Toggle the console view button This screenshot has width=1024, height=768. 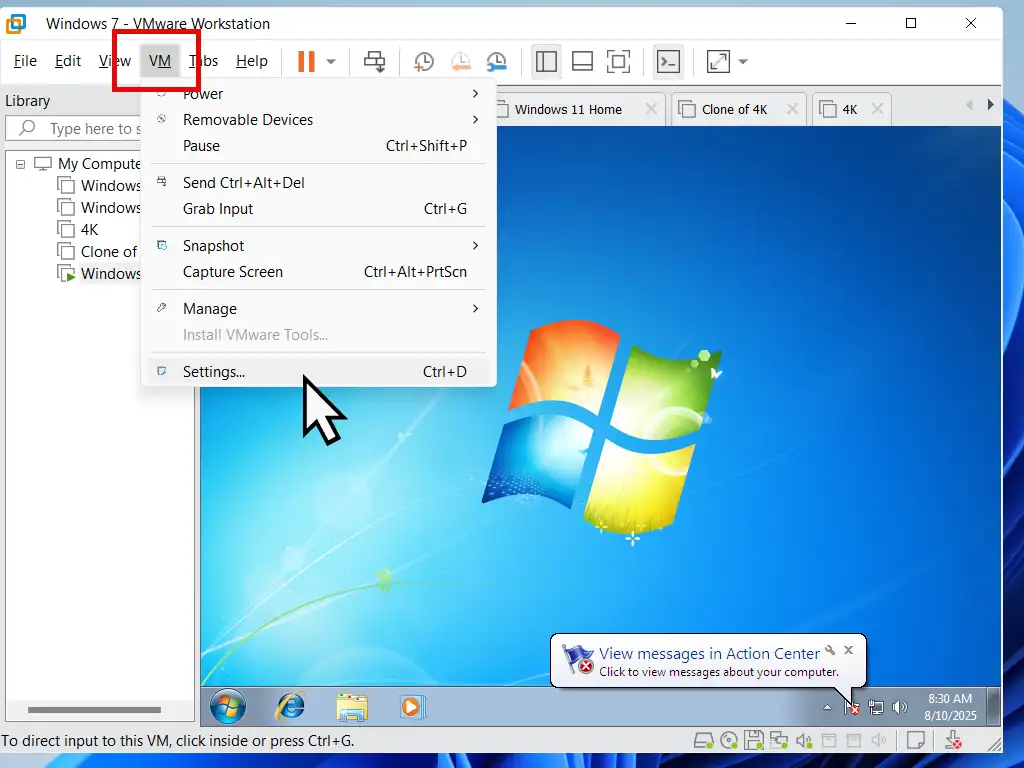coord(668,62)
